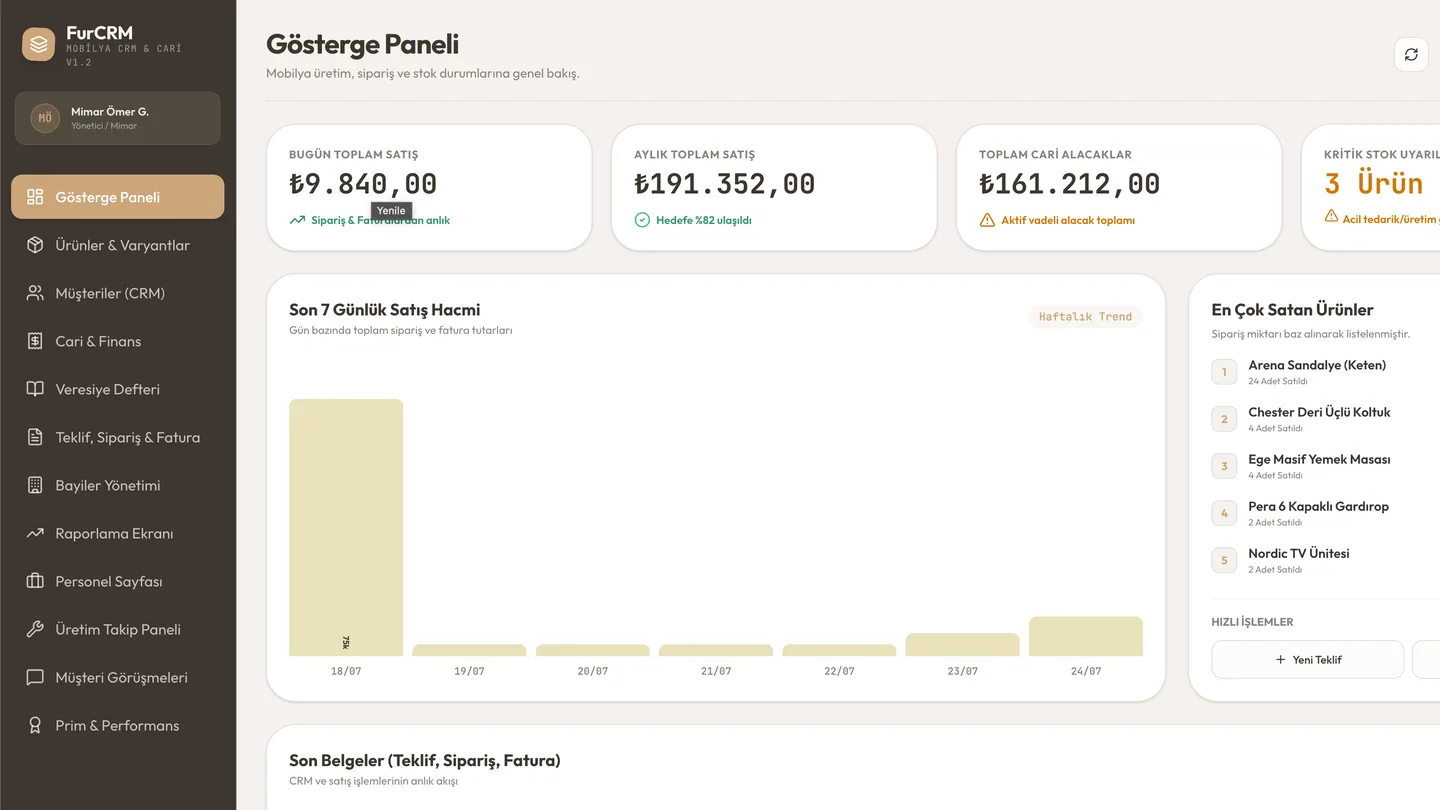Open the Mimar Ömer G. profile card
The height and width of the screenshot is (810, 1440).
pos(118,118)
